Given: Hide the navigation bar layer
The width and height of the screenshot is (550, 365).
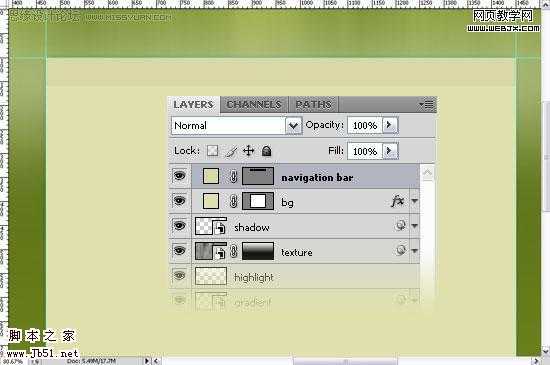Looking at the screenshot, I should pos(180,175).
